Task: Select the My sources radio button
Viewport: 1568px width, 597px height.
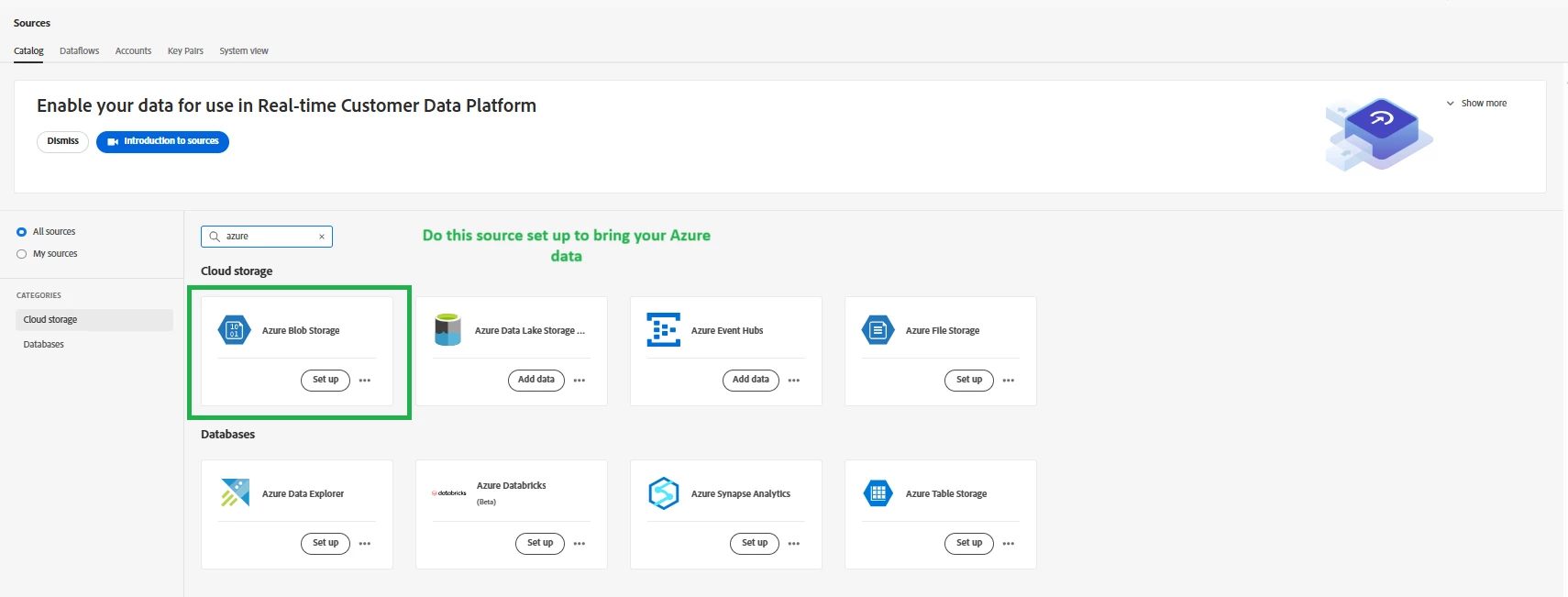Action: click(21, 254)
